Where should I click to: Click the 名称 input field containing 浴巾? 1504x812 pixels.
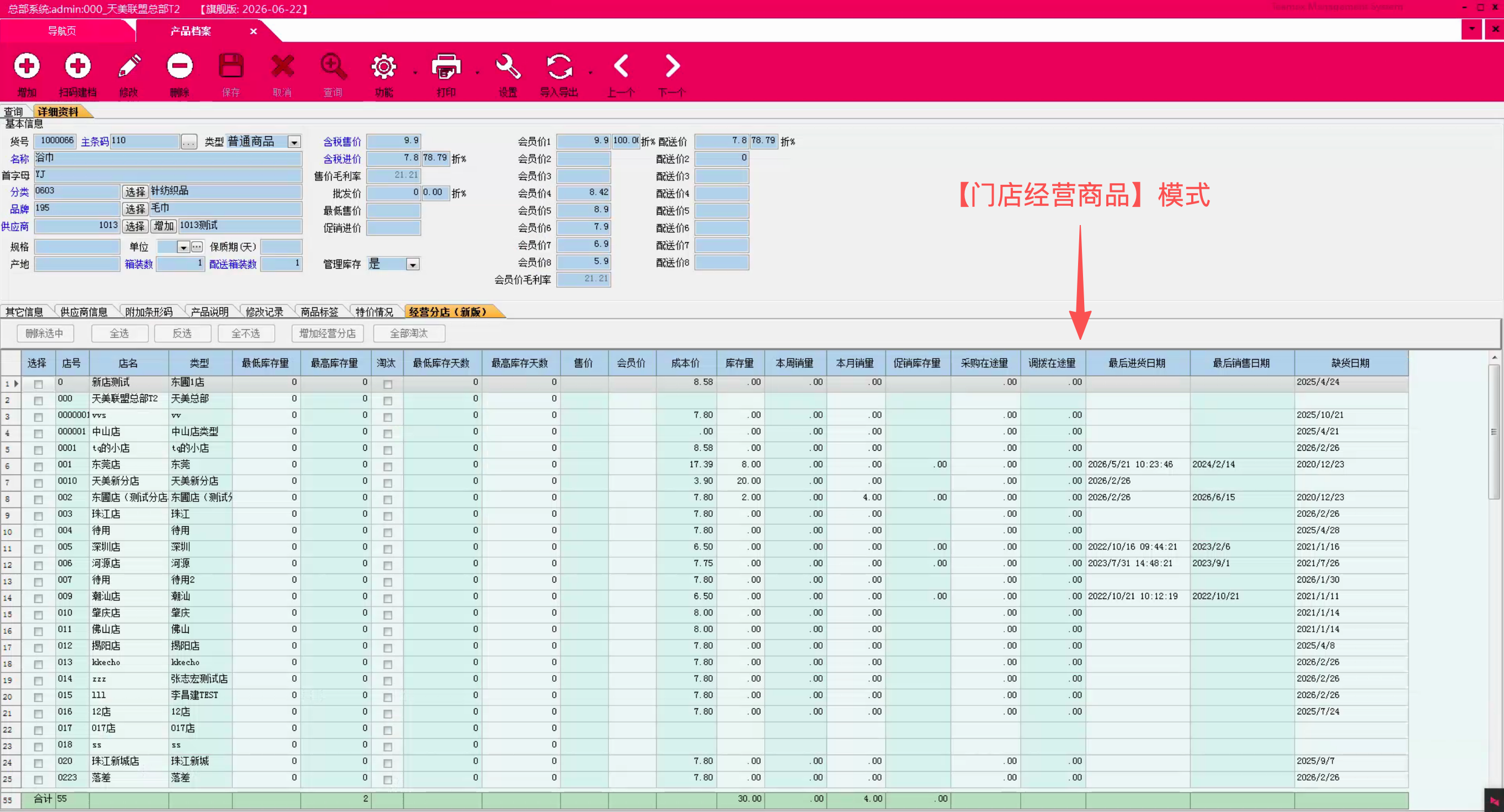(x=168, y=158)
